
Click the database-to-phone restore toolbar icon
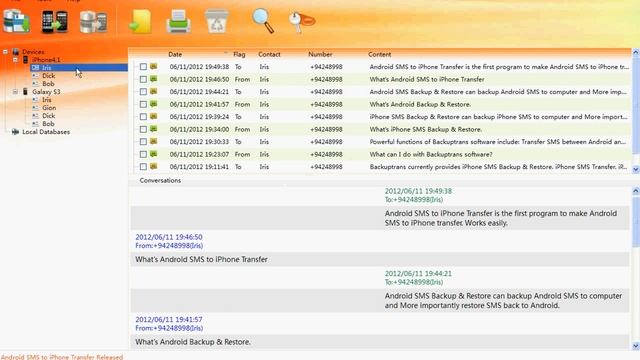pyautogui.click(x=93, y=22)
